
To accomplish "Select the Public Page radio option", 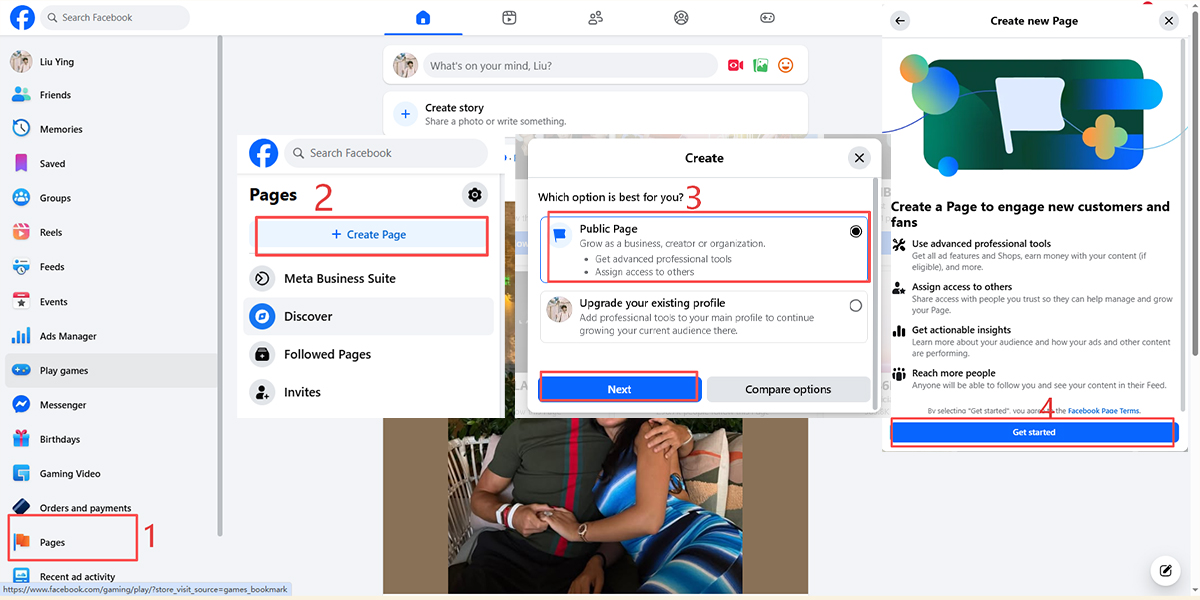I will (855, 231).
